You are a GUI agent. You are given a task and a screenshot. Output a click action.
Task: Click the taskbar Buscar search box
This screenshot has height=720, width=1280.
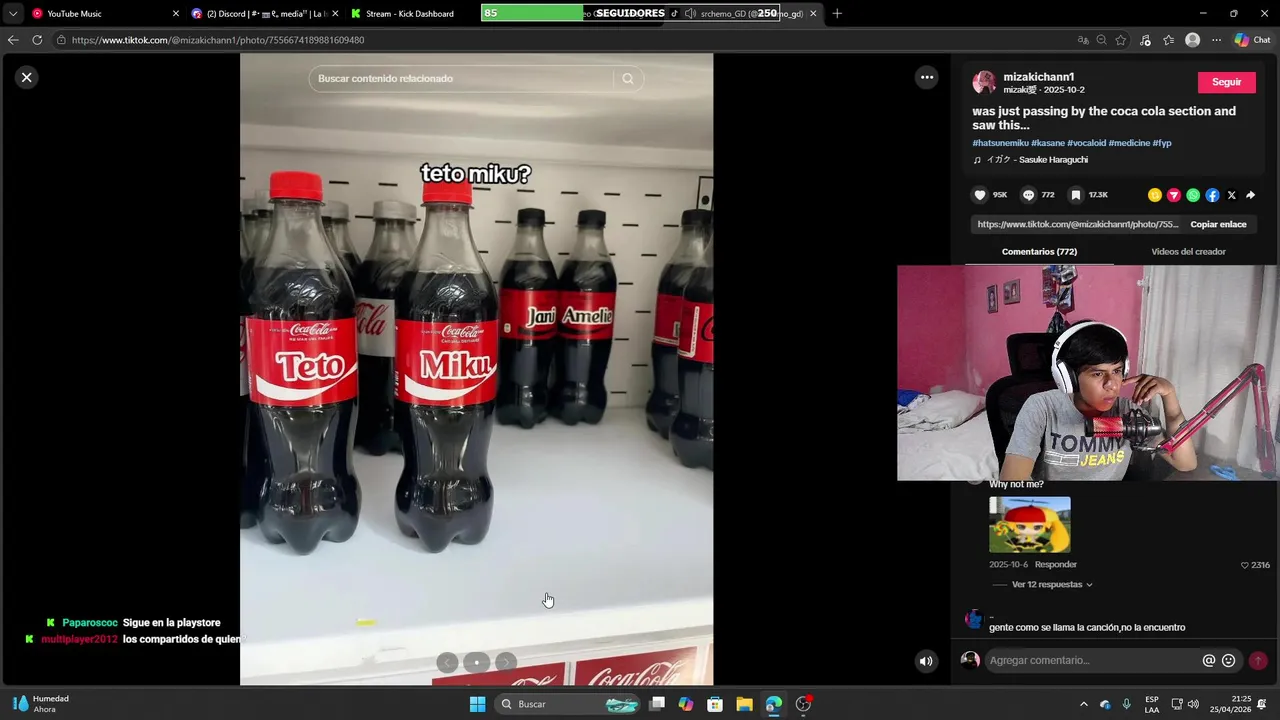point(568,704)
